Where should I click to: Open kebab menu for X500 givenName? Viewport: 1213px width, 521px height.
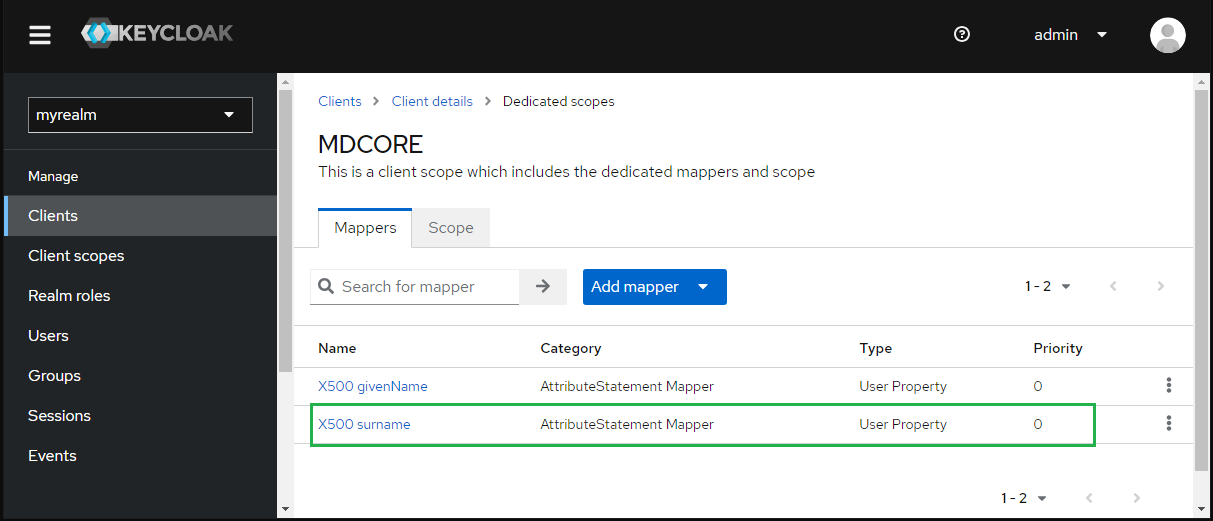(1168, 385)
